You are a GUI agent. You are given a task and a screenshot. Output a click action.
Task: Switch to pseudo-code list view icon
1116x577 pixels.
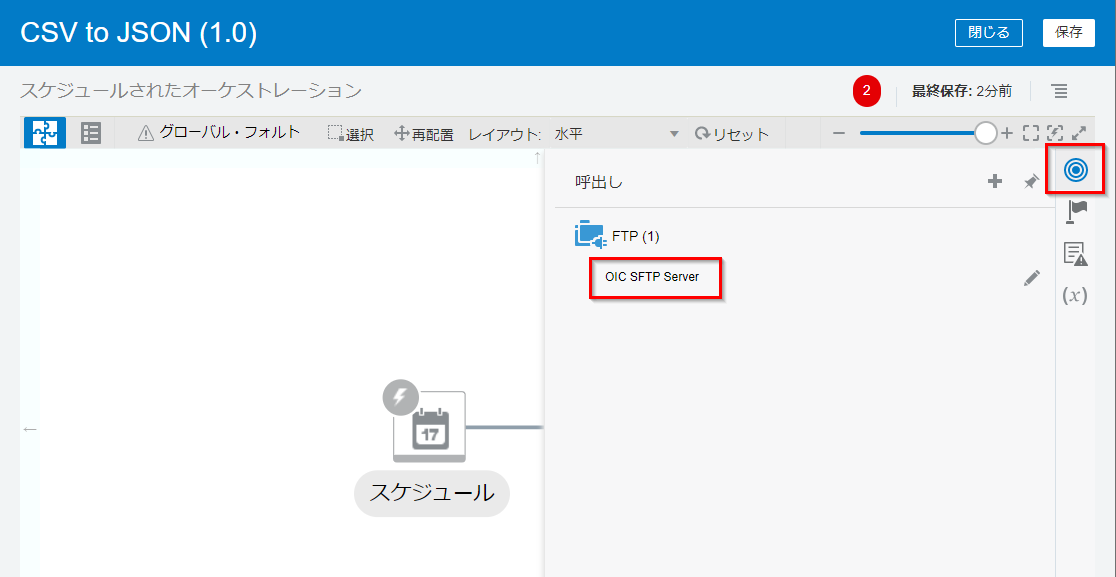tap(91, 133)
